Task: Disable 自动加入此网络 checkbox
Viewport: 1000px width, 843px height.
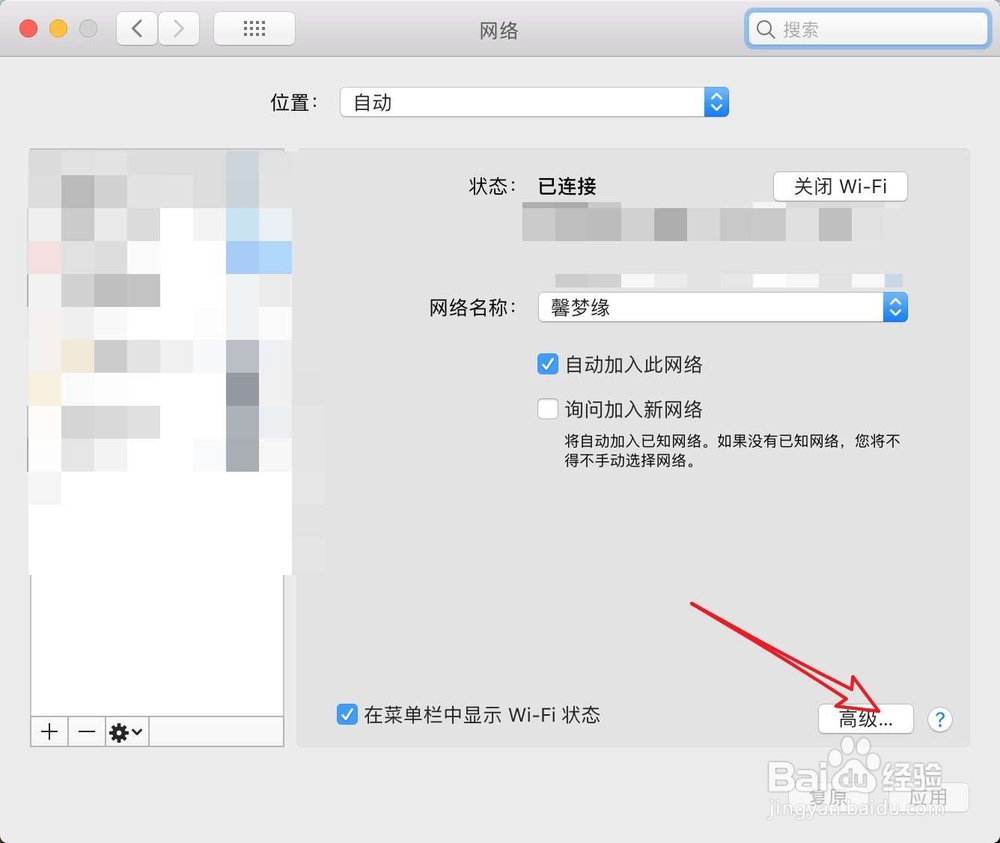Action: pos(547,364)
